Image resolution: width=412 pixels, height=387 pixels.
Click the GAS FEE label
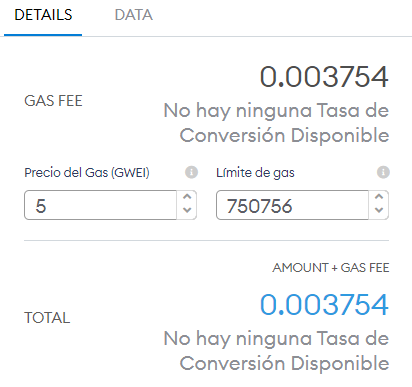tap(53, 101)
